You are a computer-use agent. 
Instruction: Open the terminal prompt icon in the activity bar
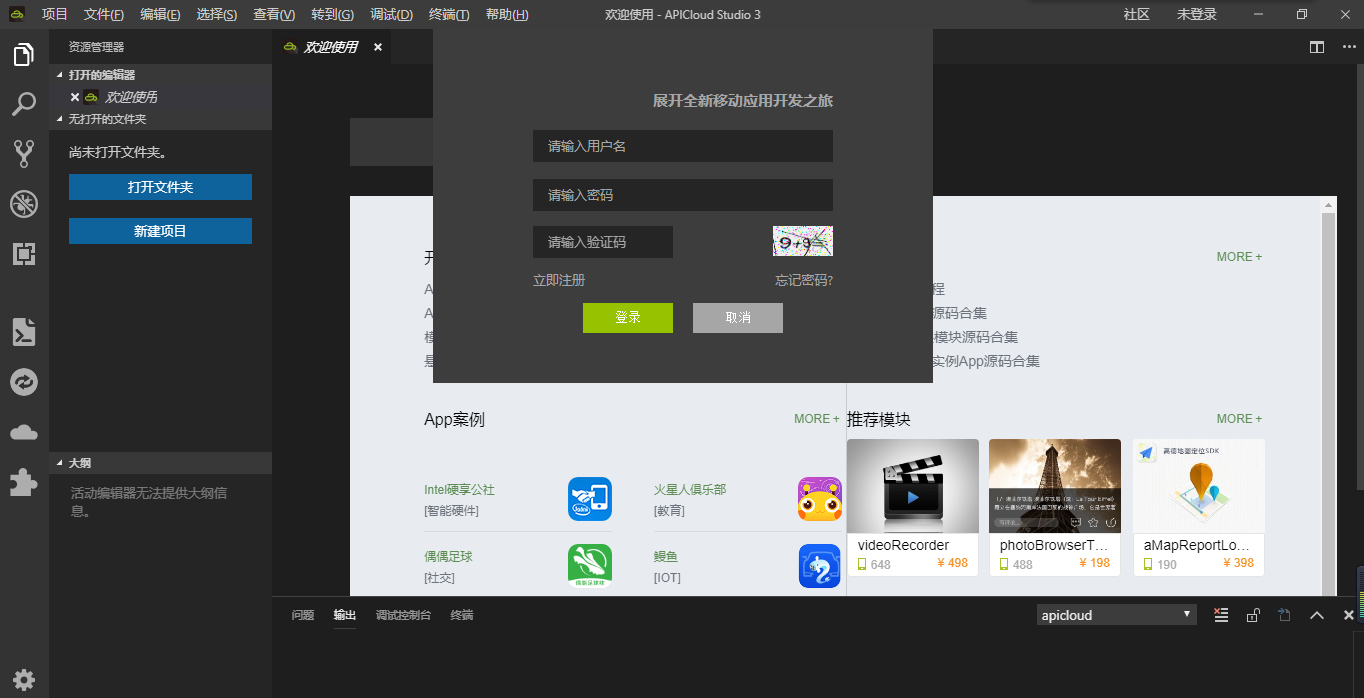[24, 332]
